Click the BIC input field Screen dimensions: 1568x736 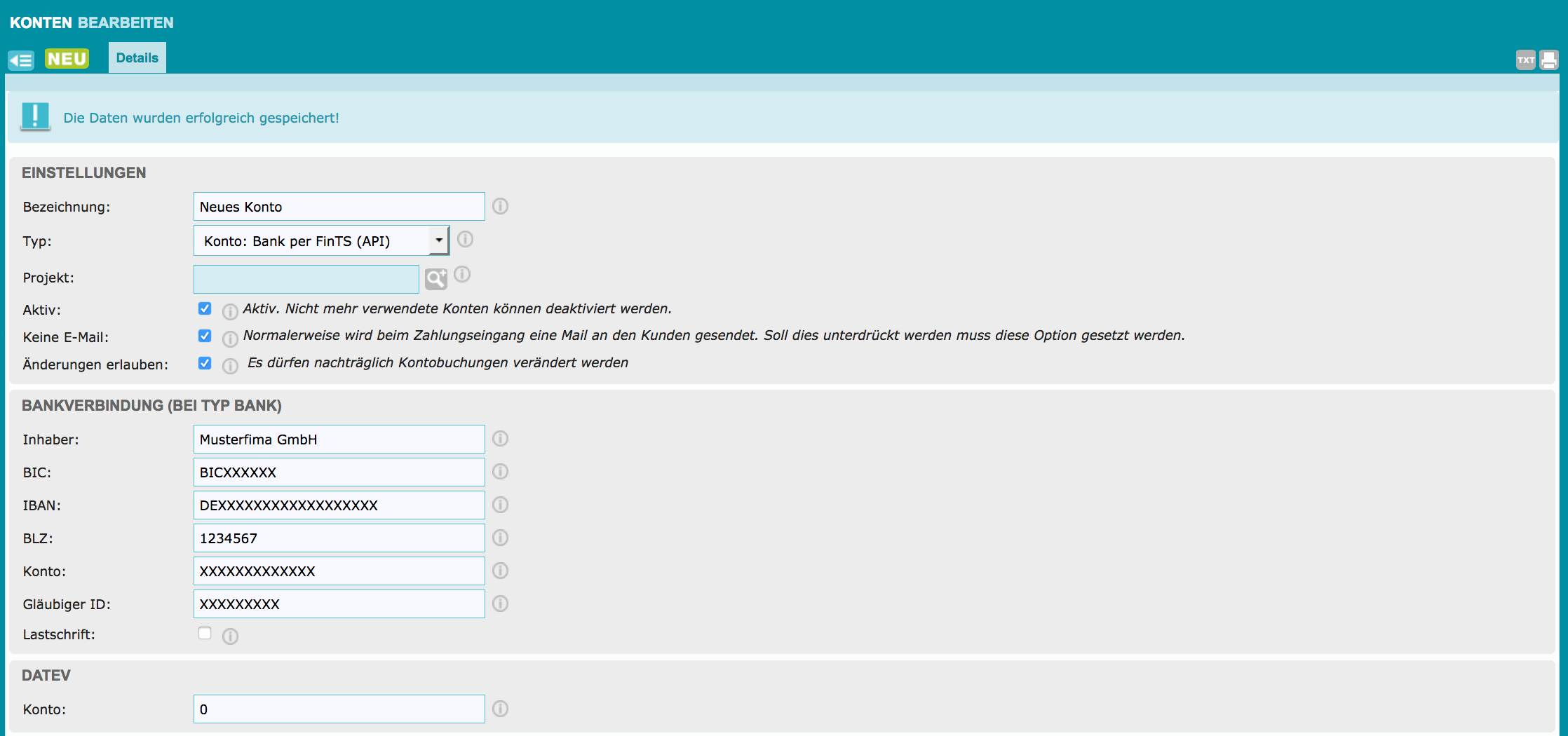pos(339,472)
